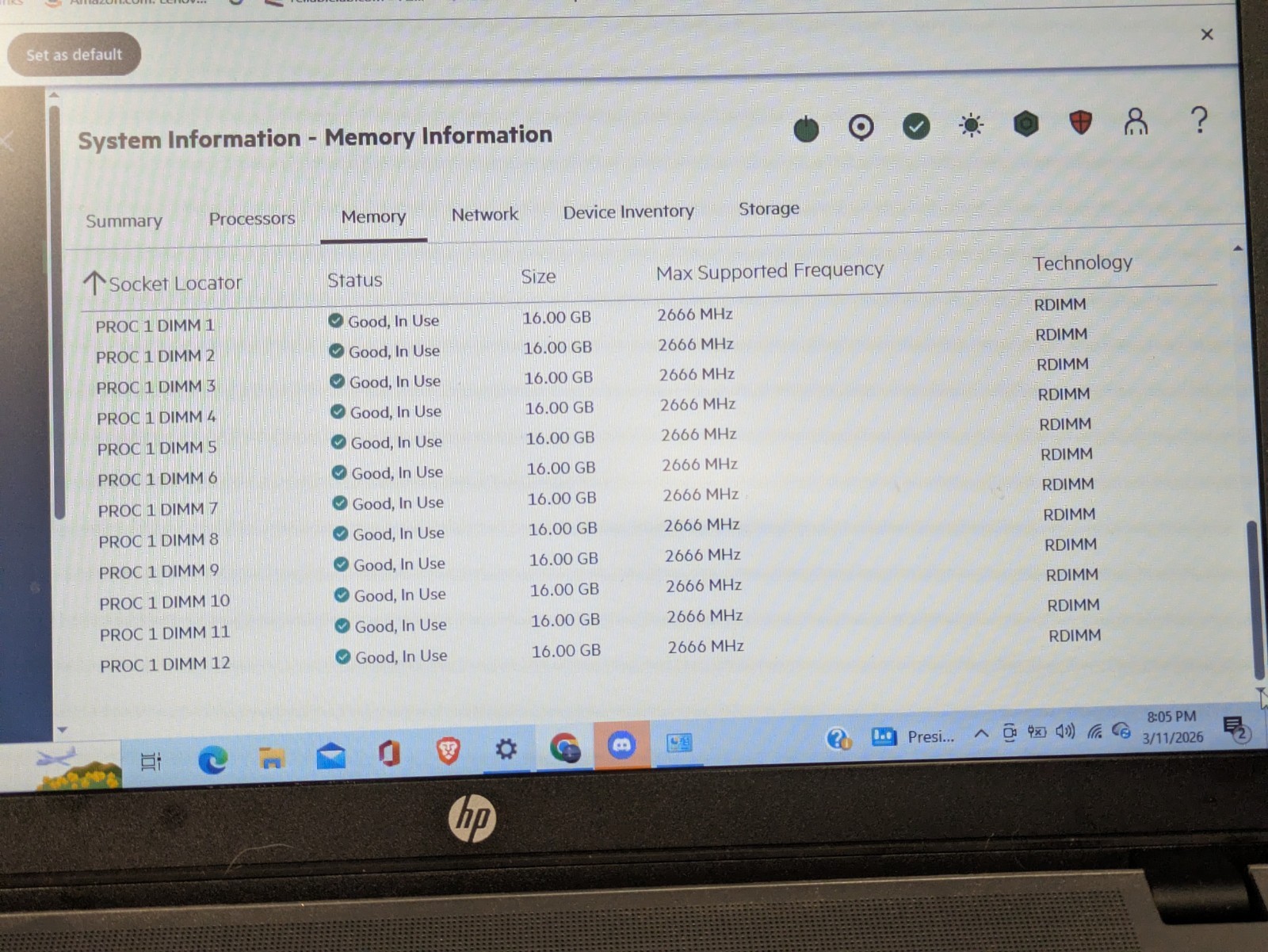Click the scroll up arrow above Technology column
The height and width of the screenshot is (952, 1268).
(1238, 249)
